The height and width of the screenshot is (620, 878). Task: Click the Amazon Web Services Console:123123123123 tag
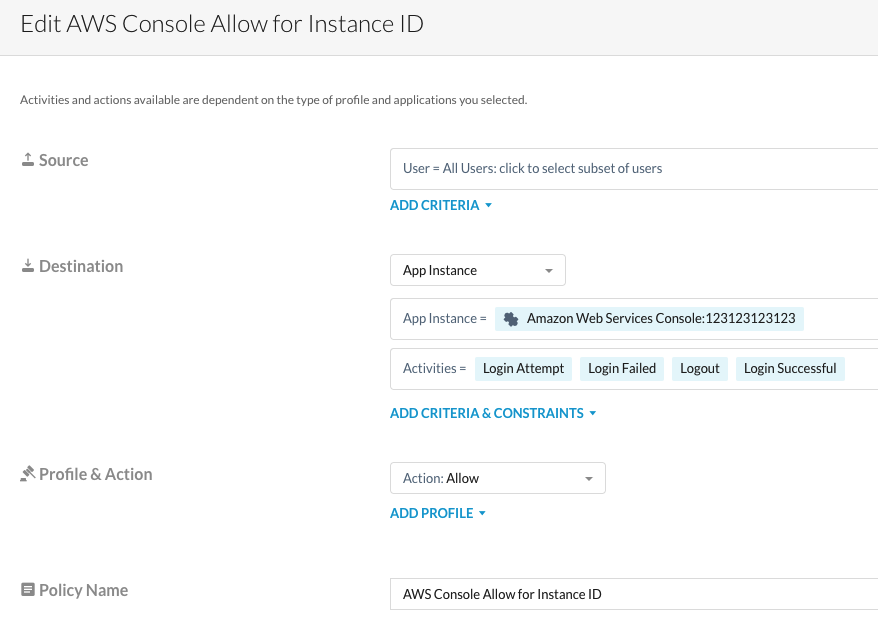(x=650, y=319)
